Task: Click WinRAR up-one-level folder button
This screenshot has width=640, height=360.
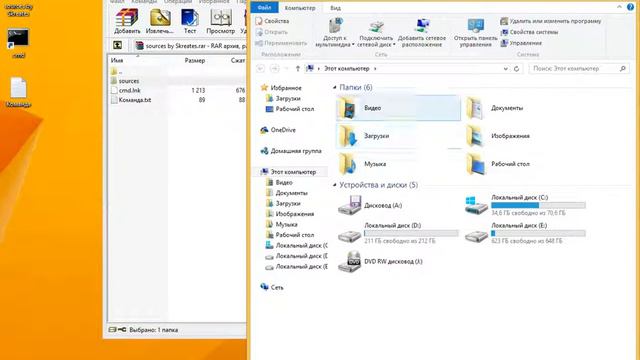Action: point(118,45)
